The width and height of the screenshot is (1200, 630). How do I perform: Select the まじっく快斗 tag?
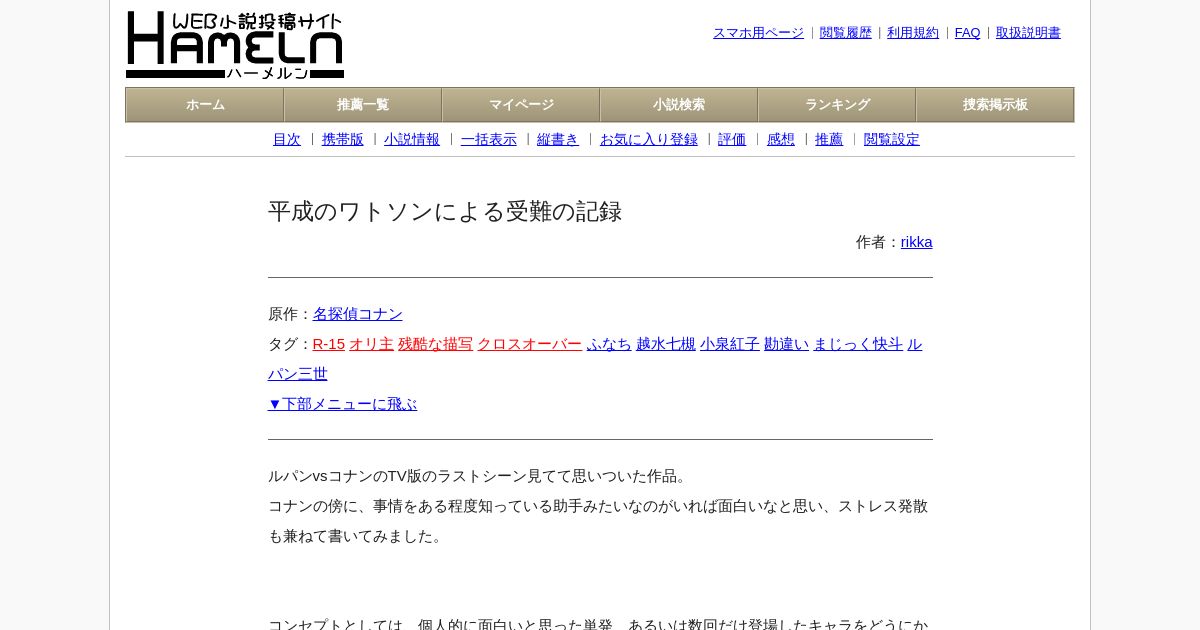pyautogui.click(x=858, y=344)
